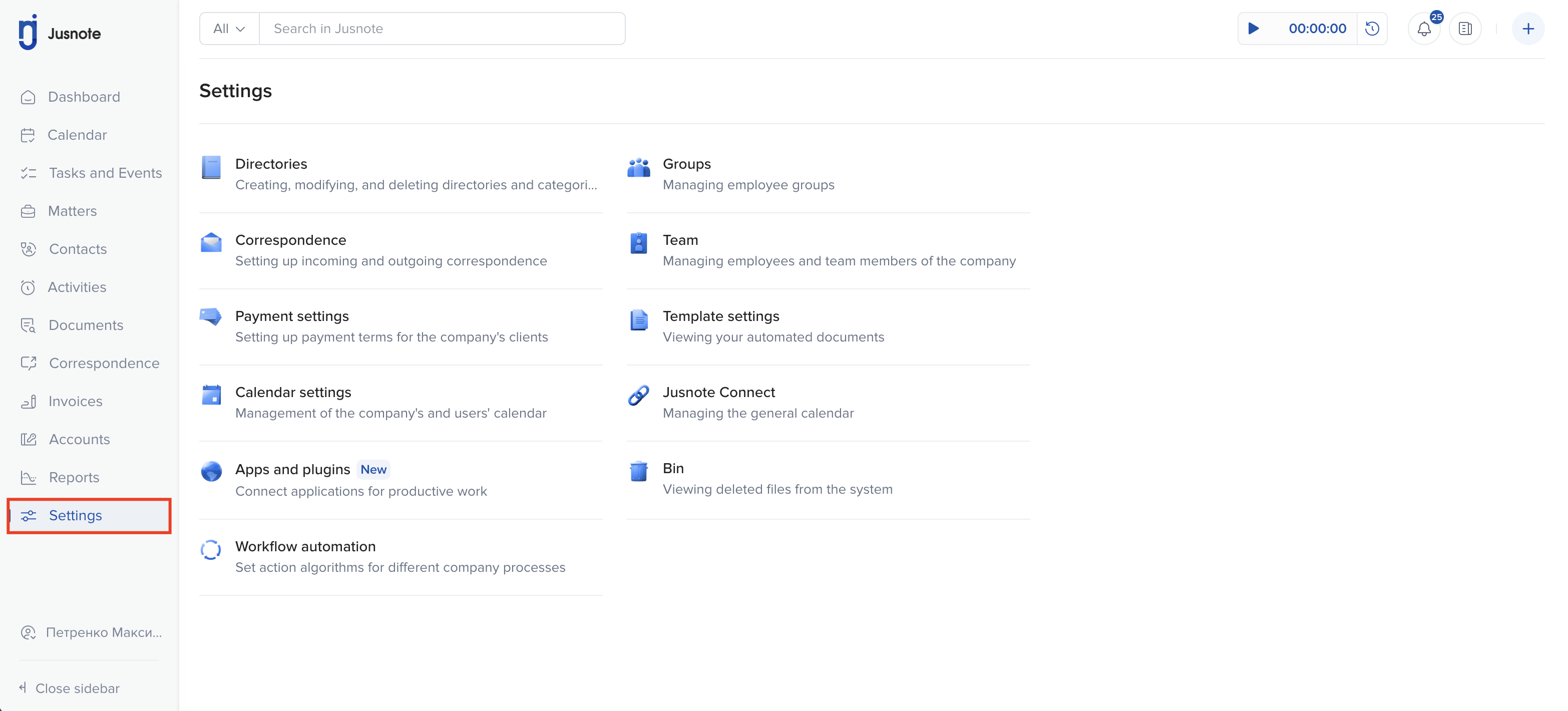Viewport: 1568px width, 711px height.
Task: Click Close sidebar at the bottom
Action: (70, 688)
